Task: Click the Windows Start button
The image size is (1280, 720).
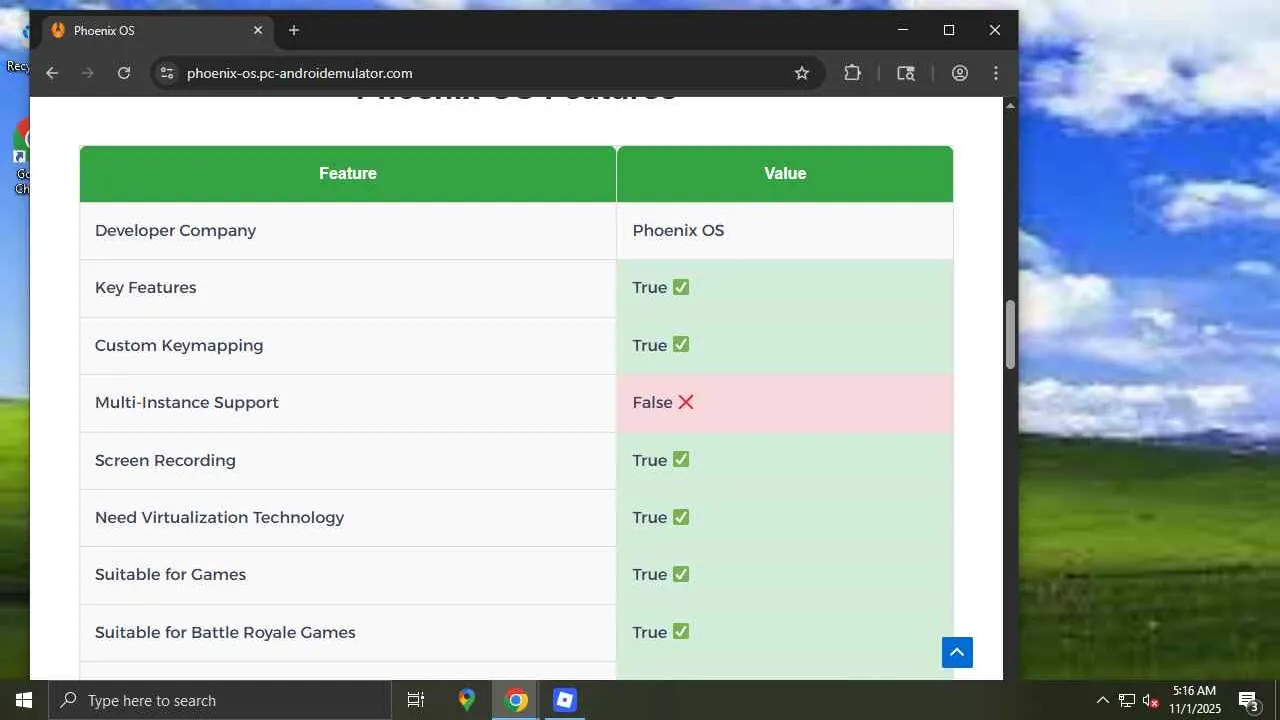Action: tap(24, 700)
